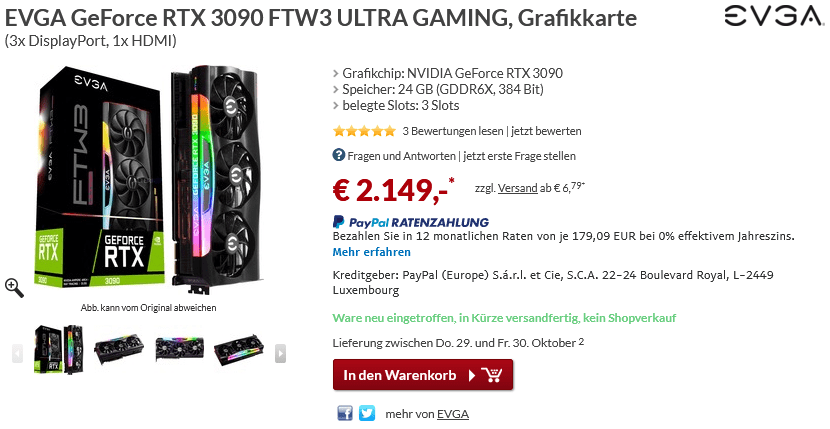This screenshot has height=429, width=830.
Task: Select fourth thumbnail with RGB strip
Action: [x=239, y=350]
